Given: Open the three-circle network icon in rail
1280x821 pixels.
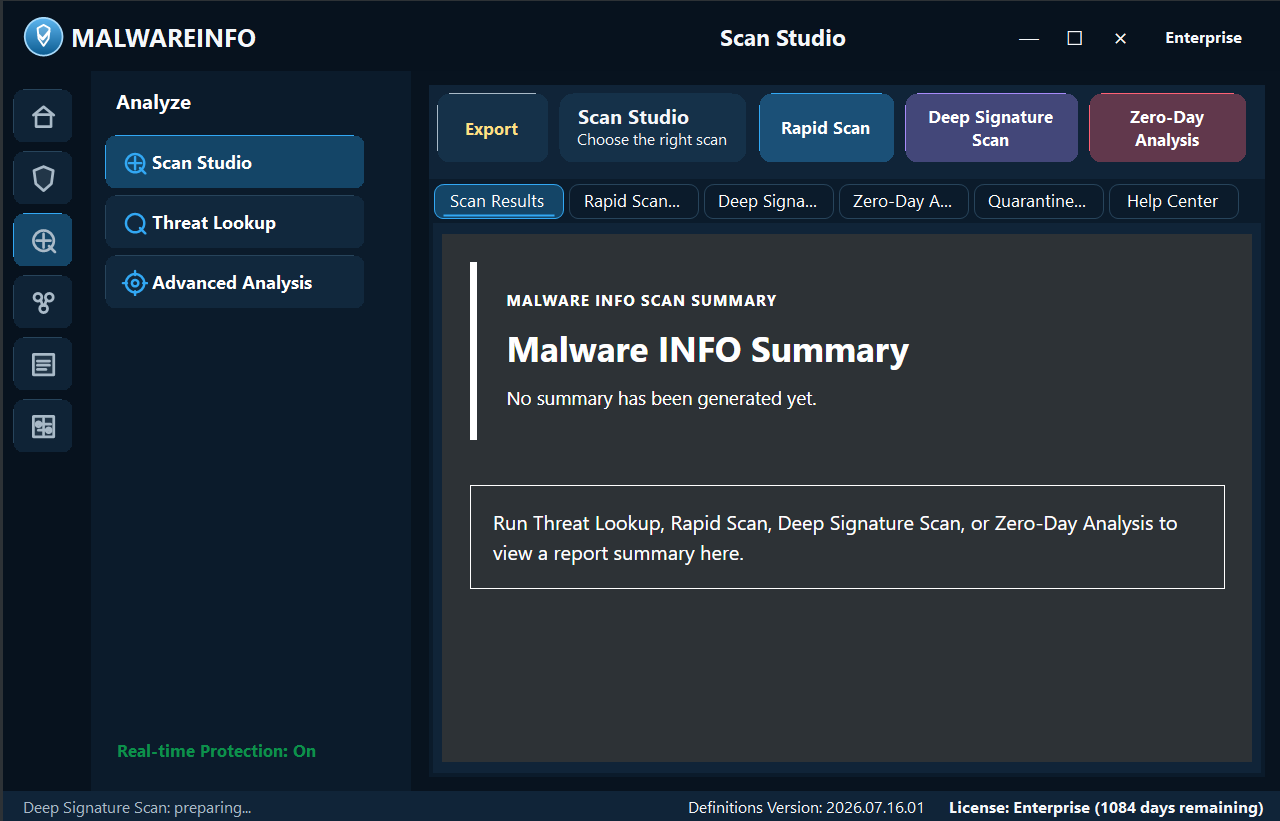Looking at the screenshot, I should tap(43, 303).
